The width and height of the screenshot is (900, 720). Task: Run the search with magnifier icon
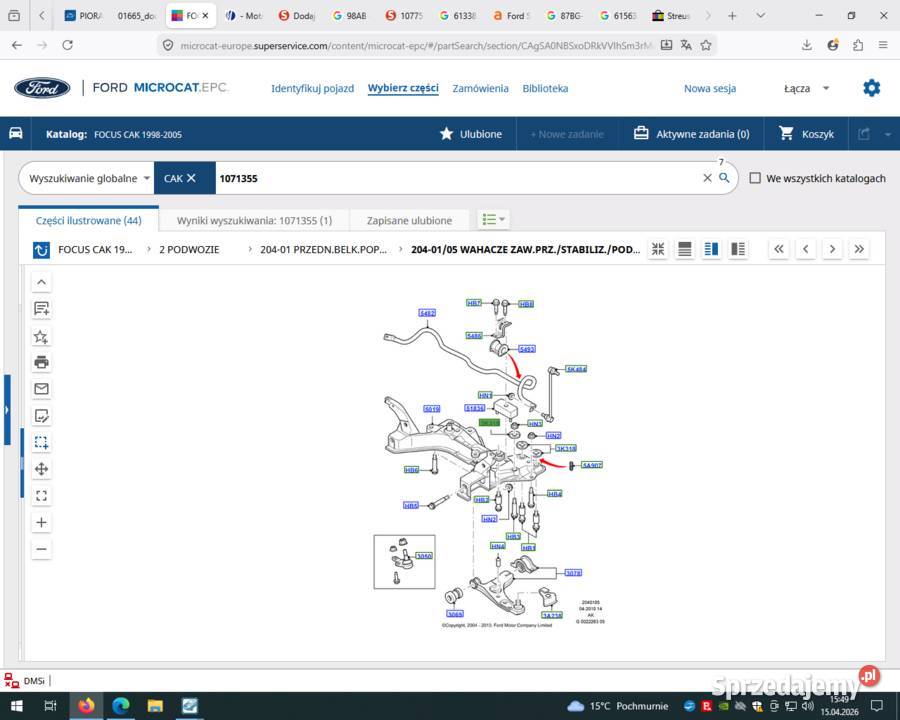click(x=724, y=178)
